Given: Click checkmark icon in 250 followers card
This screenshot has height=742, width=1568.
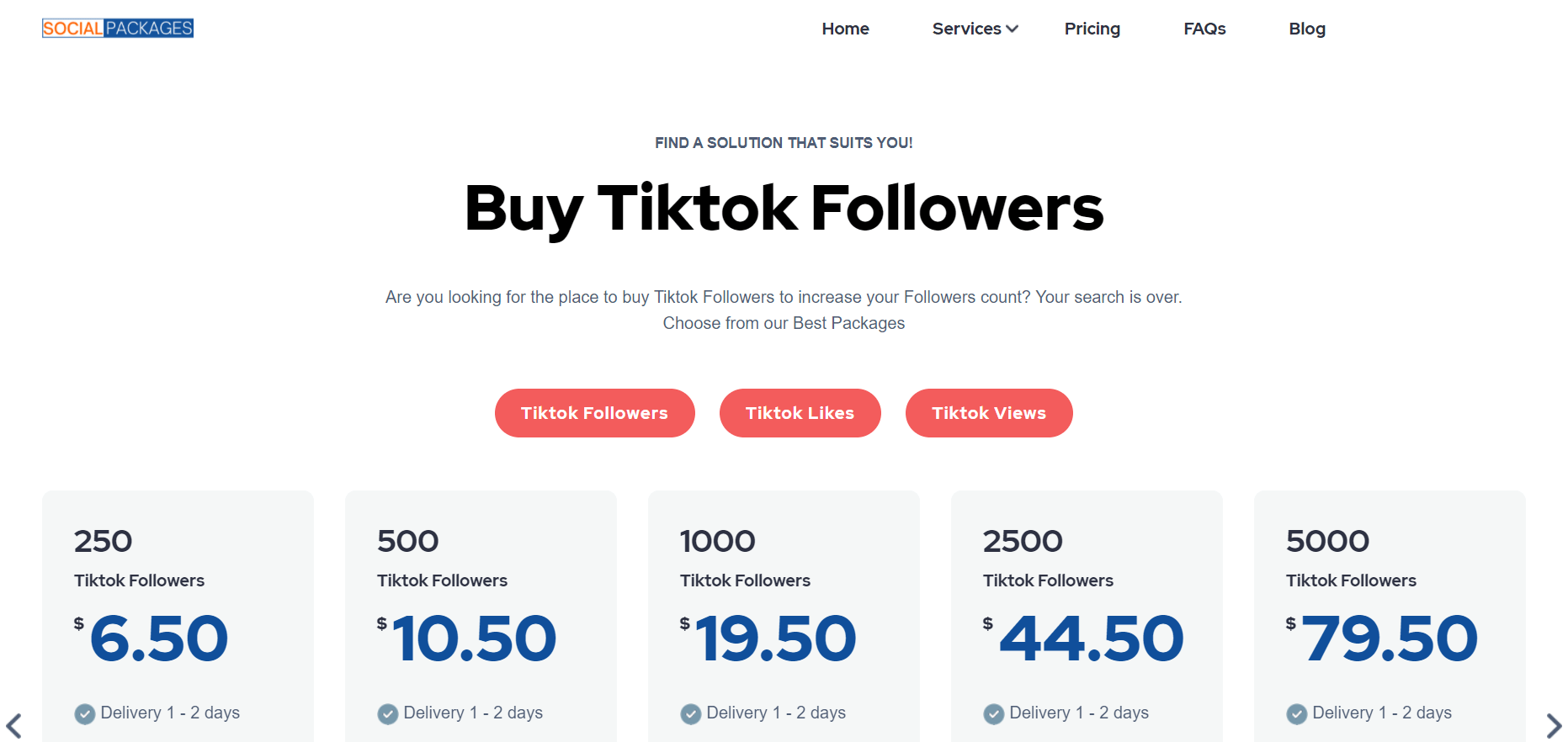Looking at the screenshot, I should click(85, 714).
